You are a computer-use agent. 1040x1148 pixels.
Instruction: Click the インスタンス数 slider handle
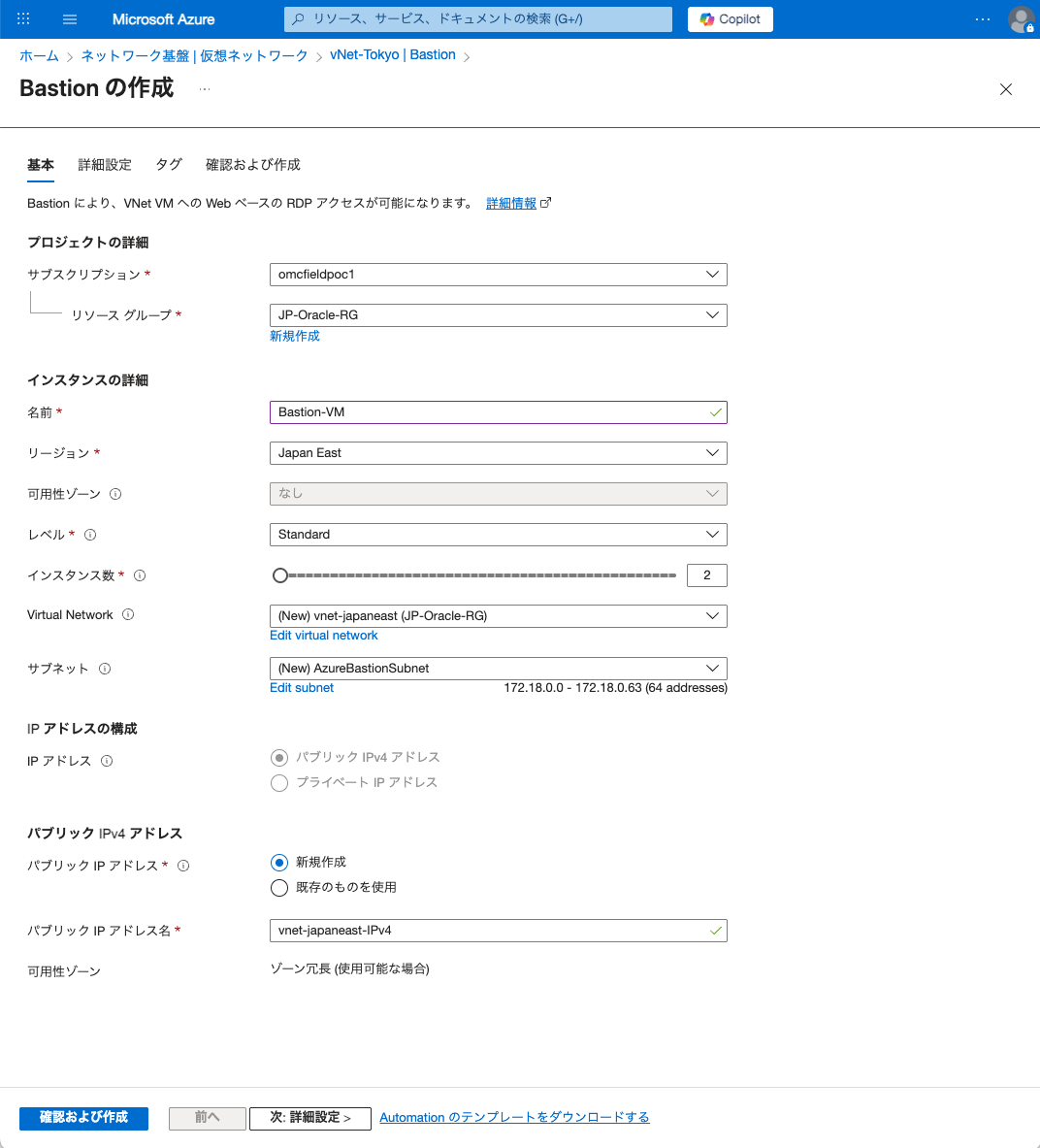coord(279,575)
